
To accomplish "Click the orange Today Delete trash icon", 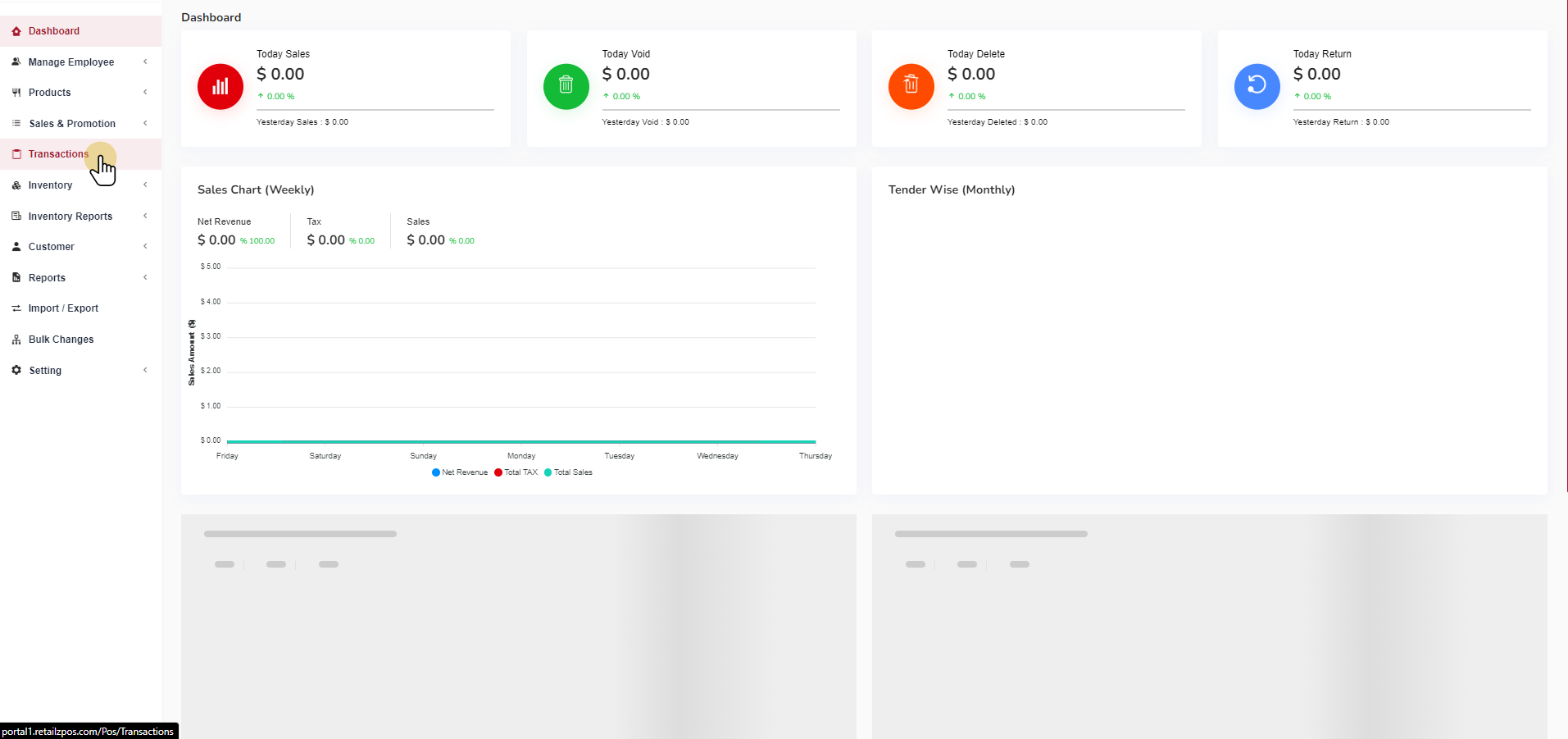I will pyautogui.click(x=911, y=86).
